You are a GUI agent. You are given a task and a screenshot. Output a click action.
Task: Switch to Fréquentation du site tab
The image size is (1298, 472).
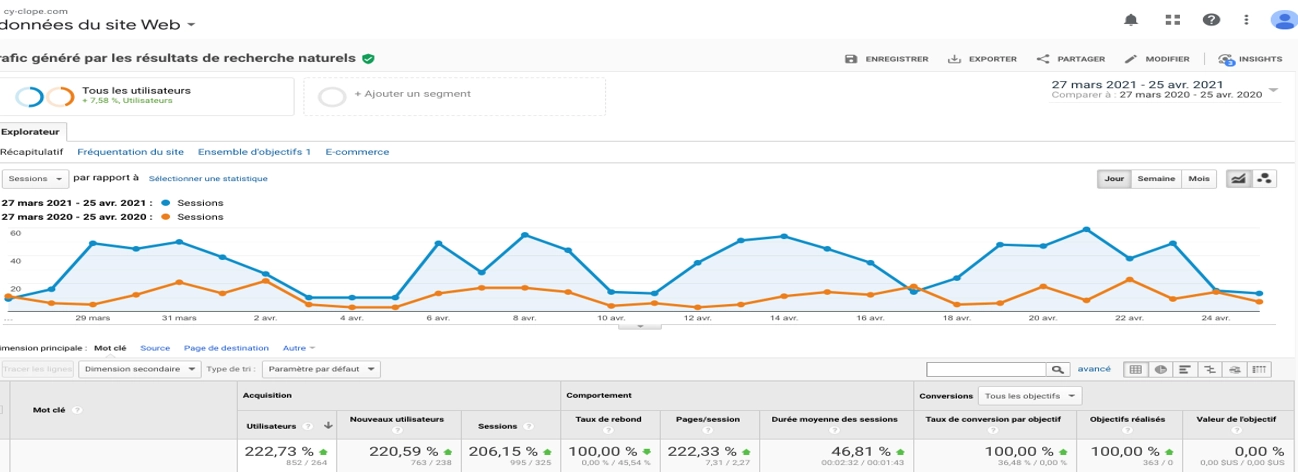(x=130, y=152)
